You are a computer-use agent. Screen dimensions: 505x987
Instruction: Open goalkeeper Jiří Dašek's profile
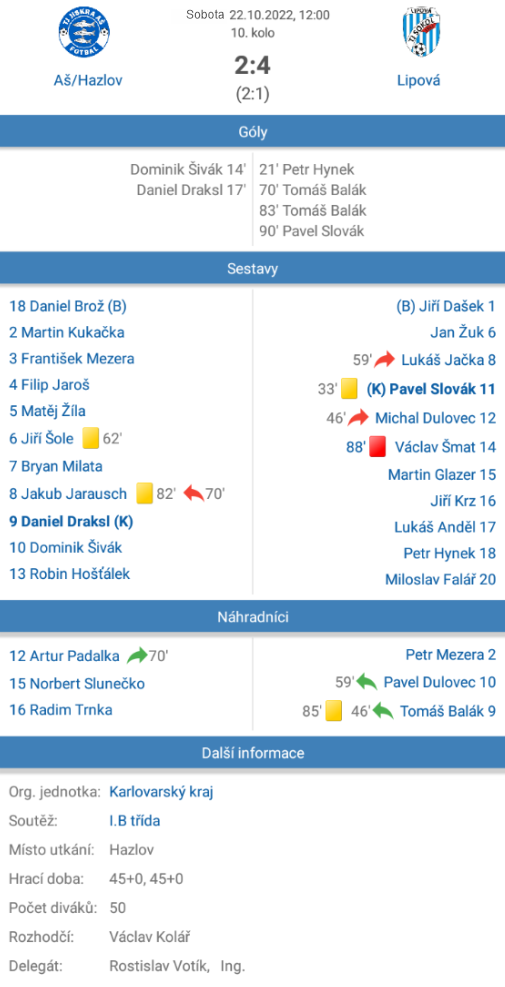coord(446,307)
